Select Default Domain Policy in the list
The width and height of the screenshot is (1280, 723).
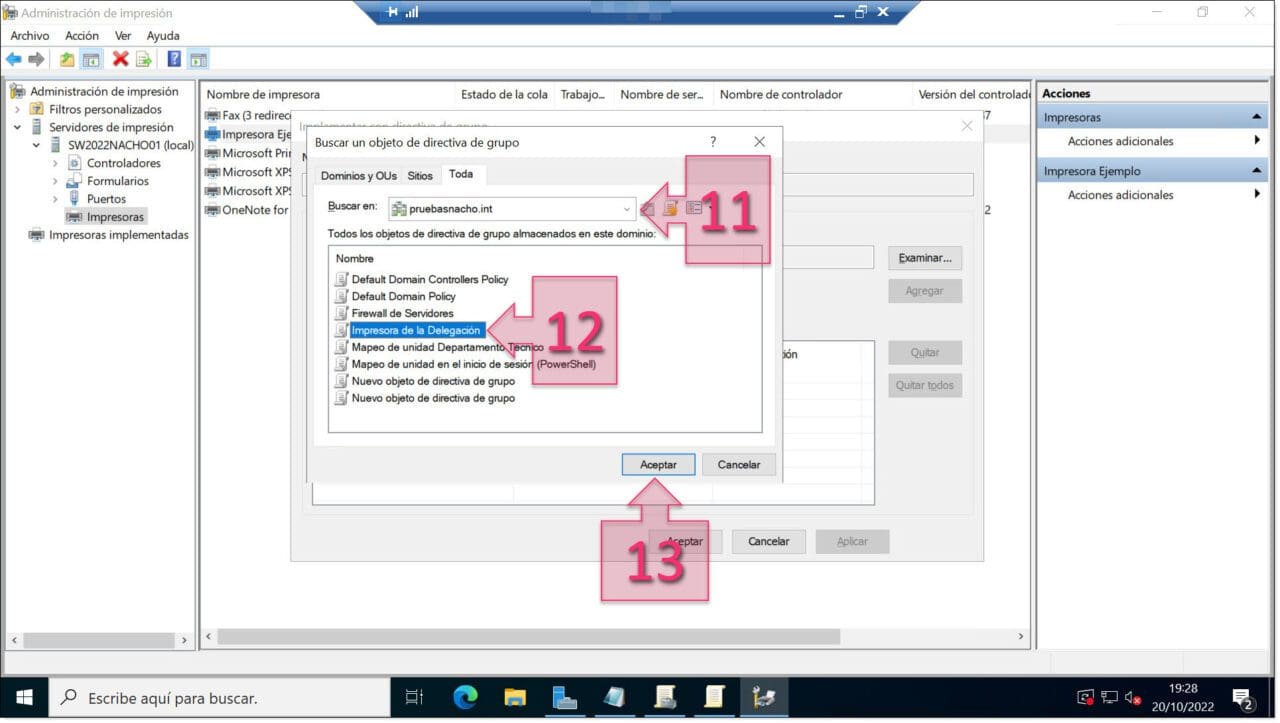403,296
